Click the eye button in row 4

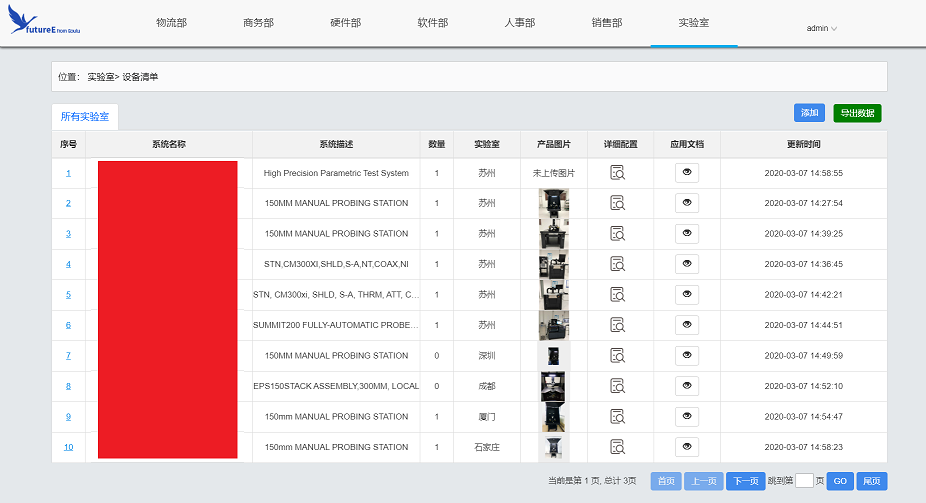click(x=687, y=264)
